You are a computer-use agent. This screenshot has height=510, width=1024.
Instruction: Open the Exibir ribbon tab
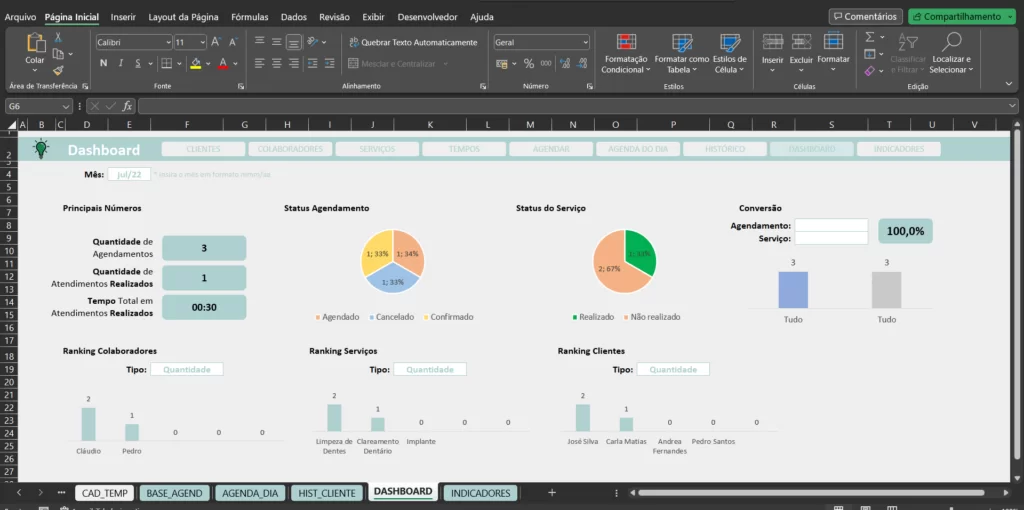click(x=374, y=17)
